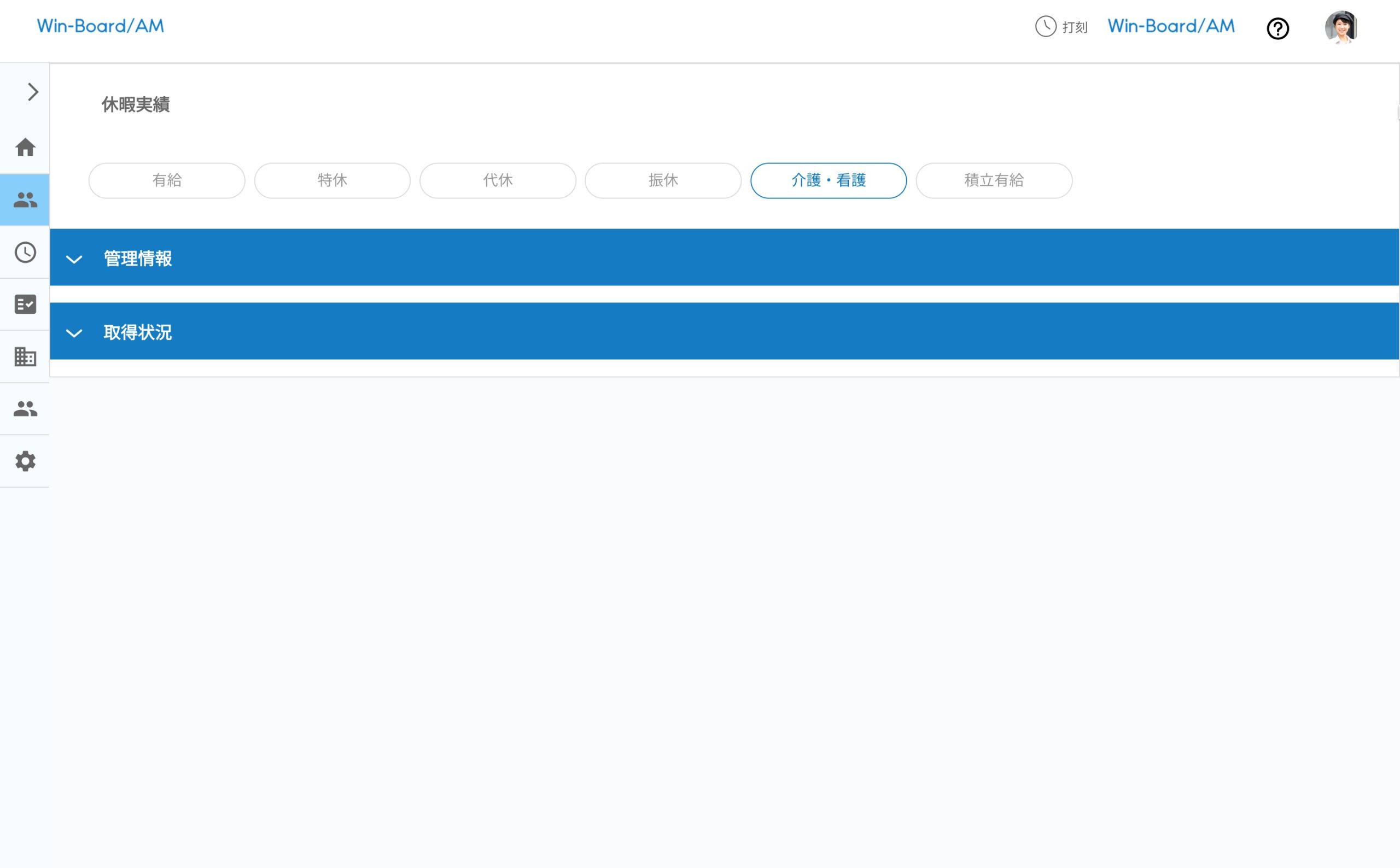Screen dimensions: 1400x868
Task: Open the building organization icon in sidebar
Action: pos(25,356)
